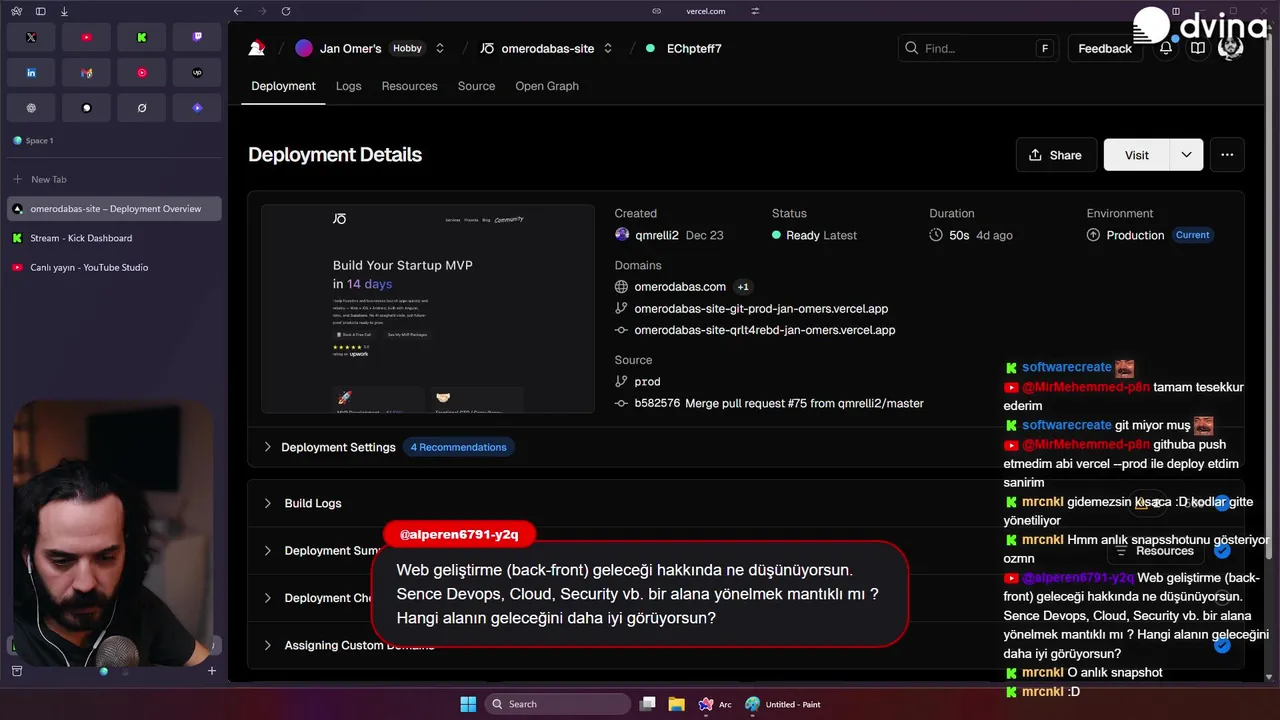Click the Find search field
The image size is (1280, 720).
coord(978,48)
